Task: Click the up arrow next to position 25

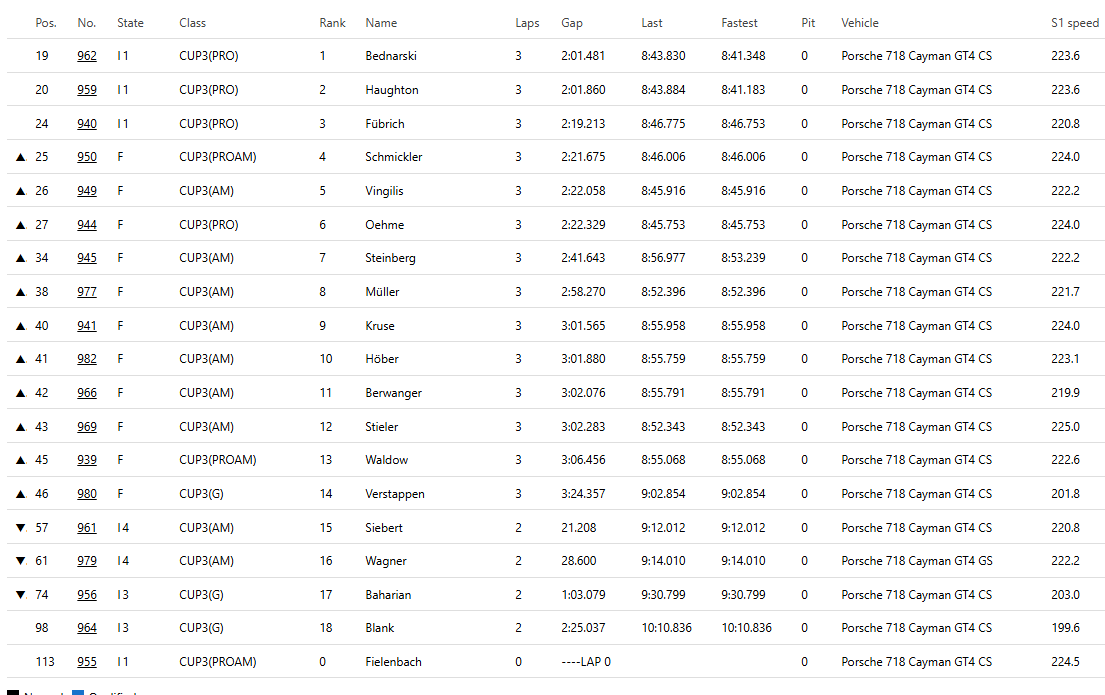Action: click(x=20, y=157)
